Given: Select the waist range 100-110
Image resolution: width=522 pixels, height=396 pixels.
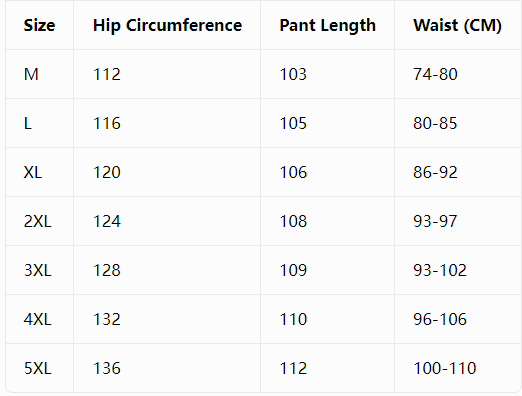Looking at the screenshot, I should pyautogui.click(x=445, y=368).
